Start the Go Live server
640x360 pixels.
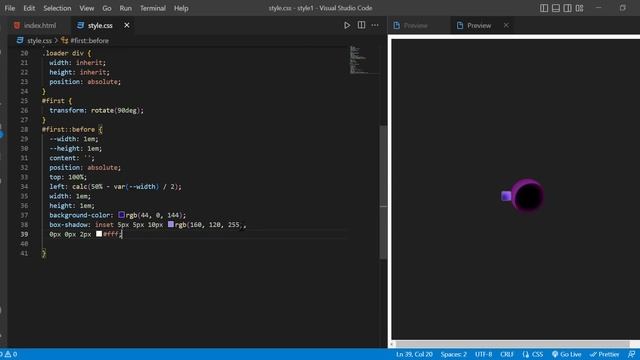click(567, 354)
